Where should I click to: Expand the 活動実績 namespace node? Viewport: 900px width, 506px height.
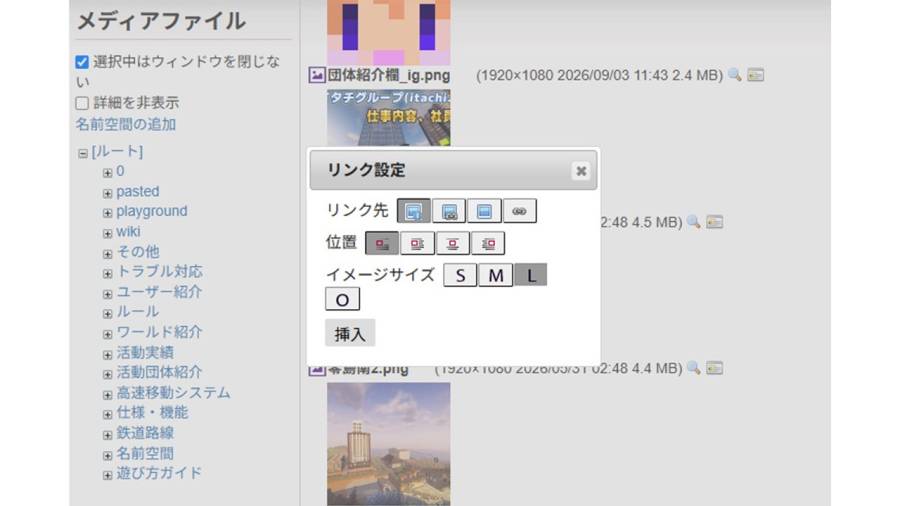coord(107,355)
